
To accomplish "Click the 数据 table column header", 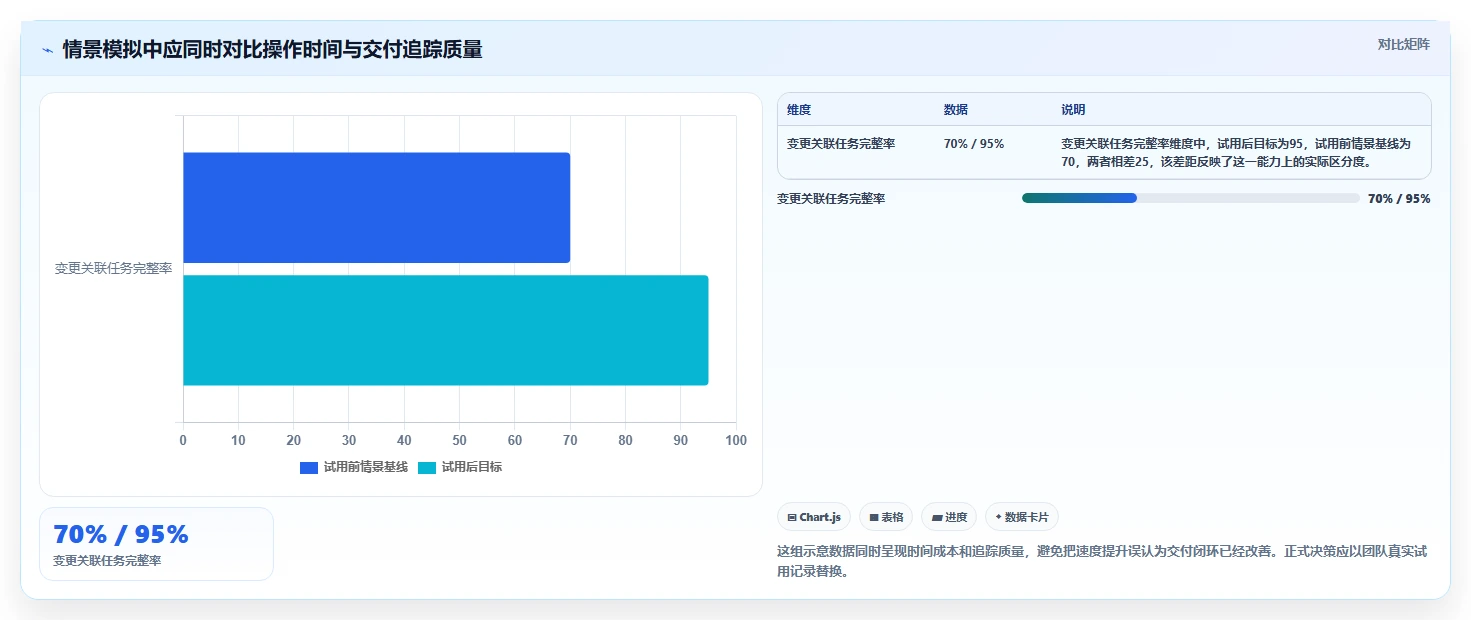I will (x=956, y=110).
